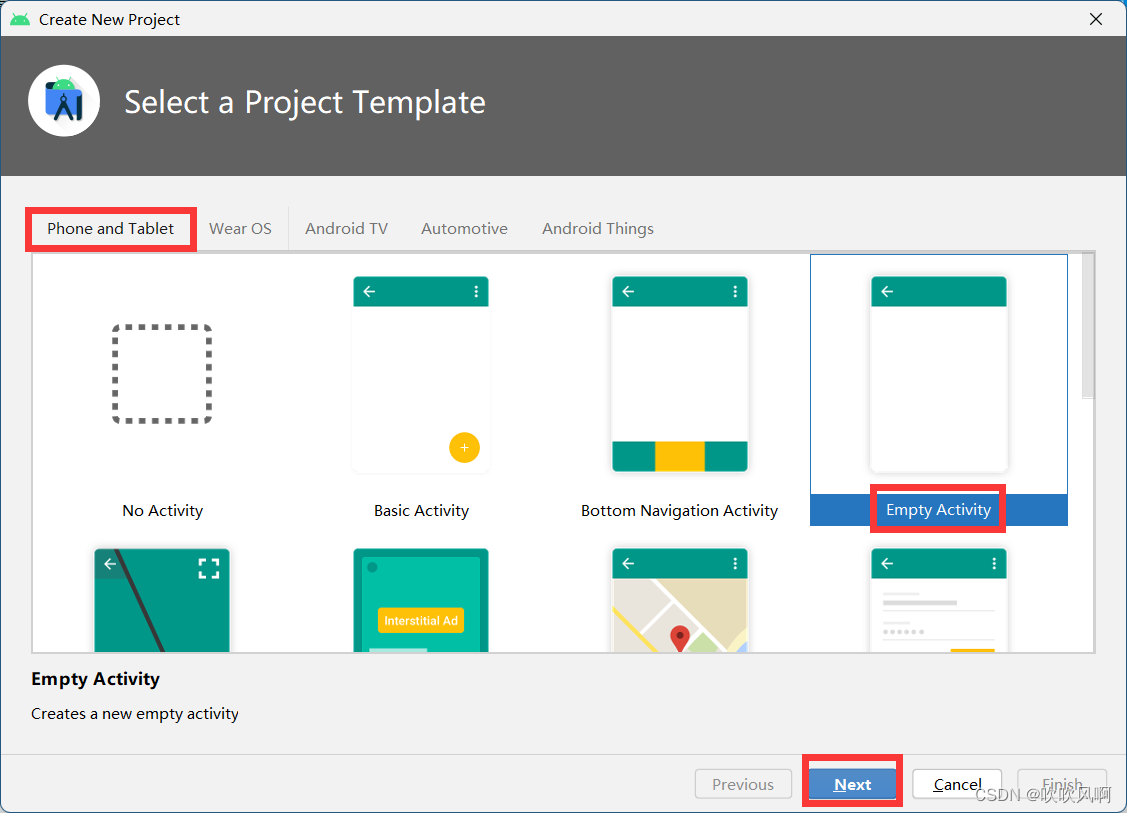This screenshot has height=813, width=1127.
Task: Click the Finish button
Action: pyautogui.click(x=1062, y=784)
